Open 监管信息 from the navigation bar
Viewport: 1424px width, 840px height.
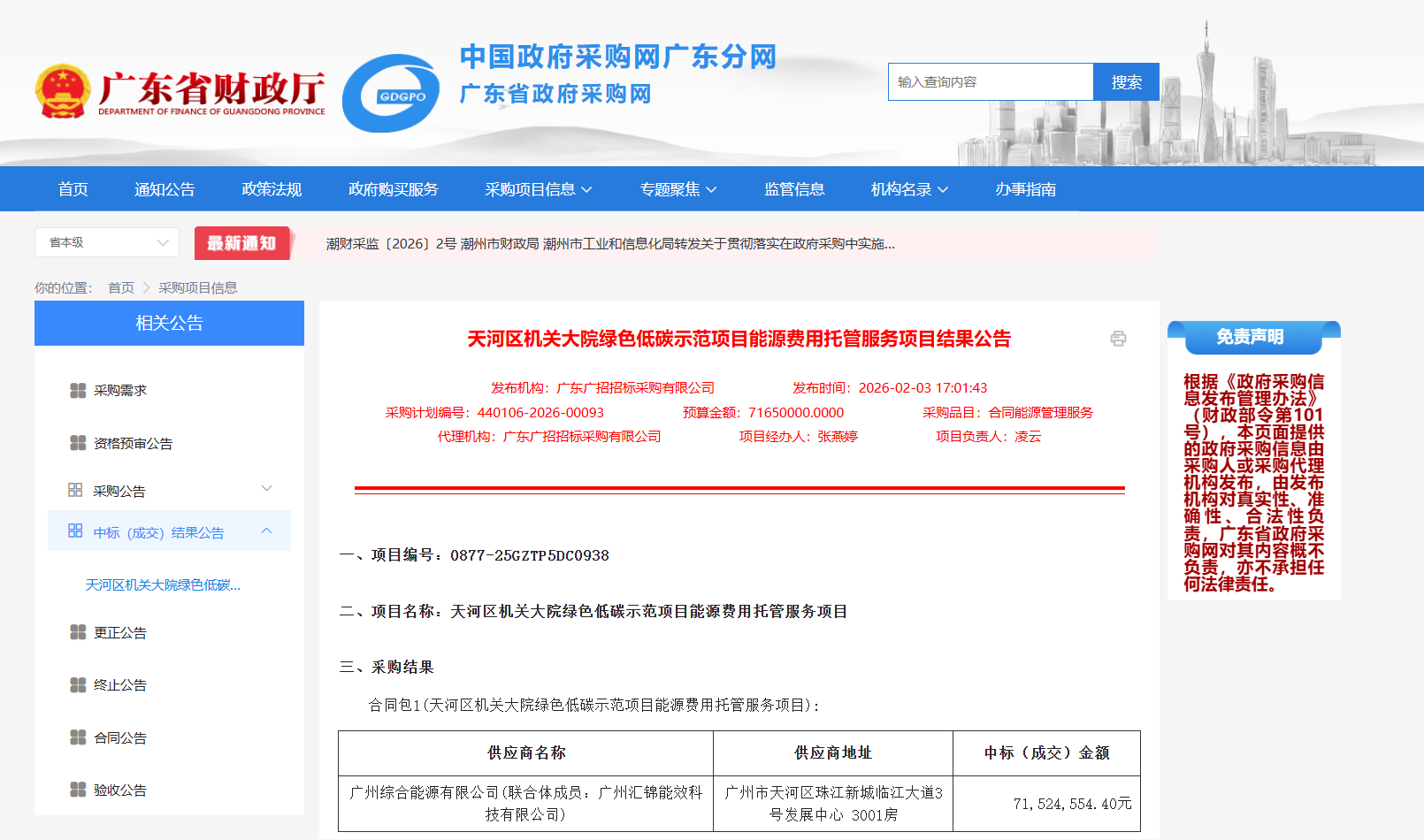coord(794,189)
